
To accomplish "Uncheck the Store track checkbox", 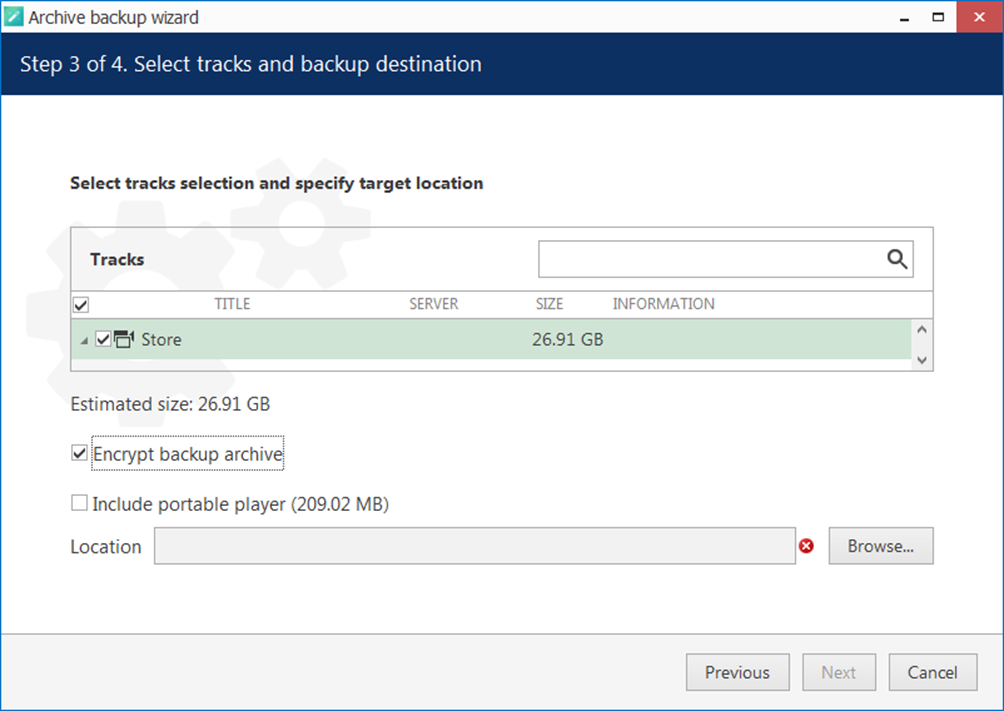I will (103, 339).
